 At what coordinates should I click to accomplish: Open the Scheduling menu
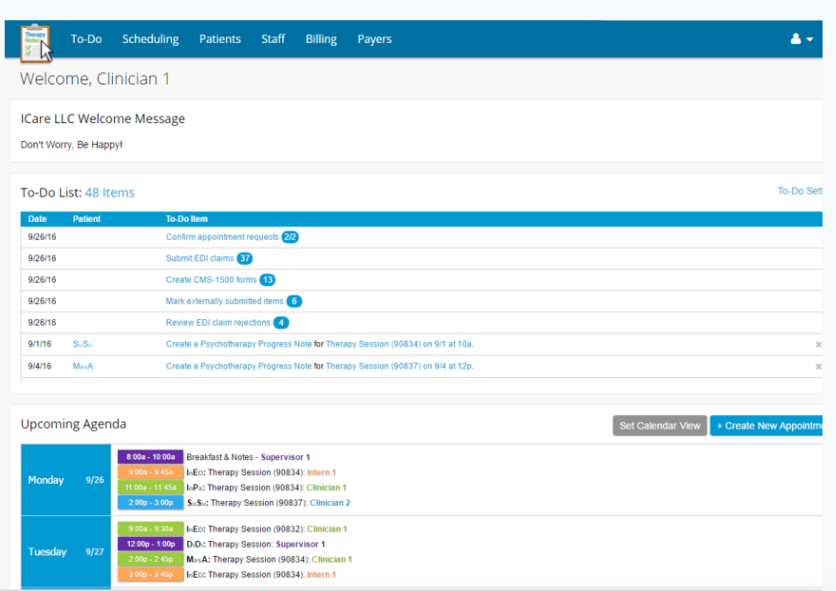point(150,38)
